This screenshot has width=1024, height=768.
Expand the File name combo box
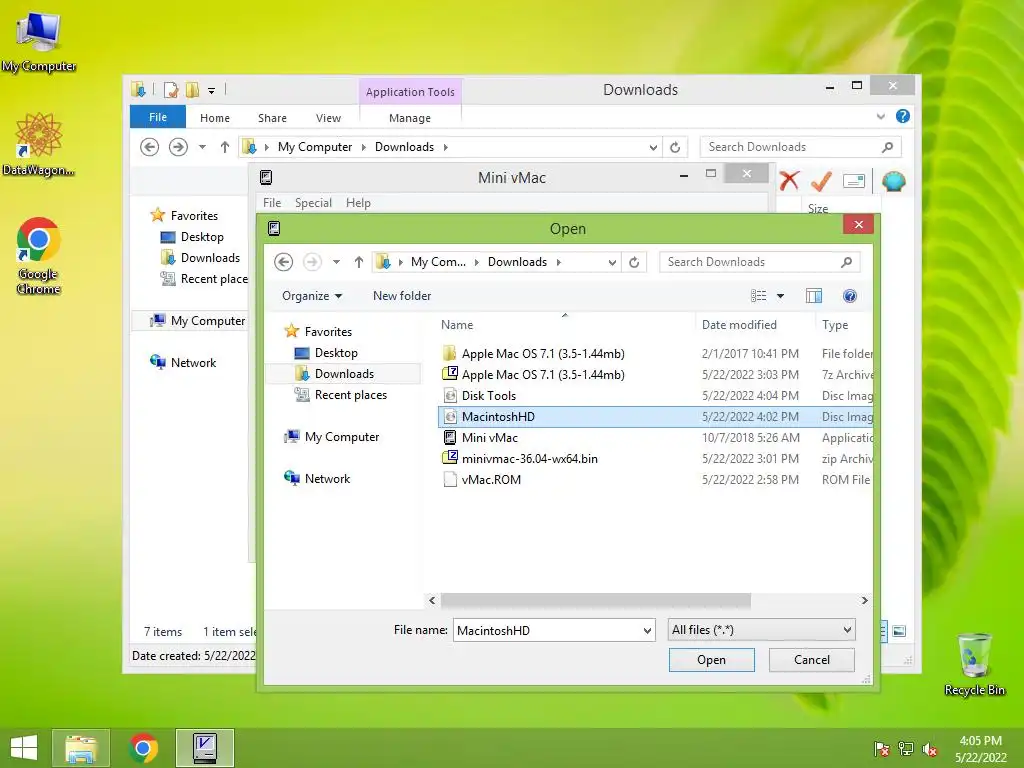coord(647,630)
